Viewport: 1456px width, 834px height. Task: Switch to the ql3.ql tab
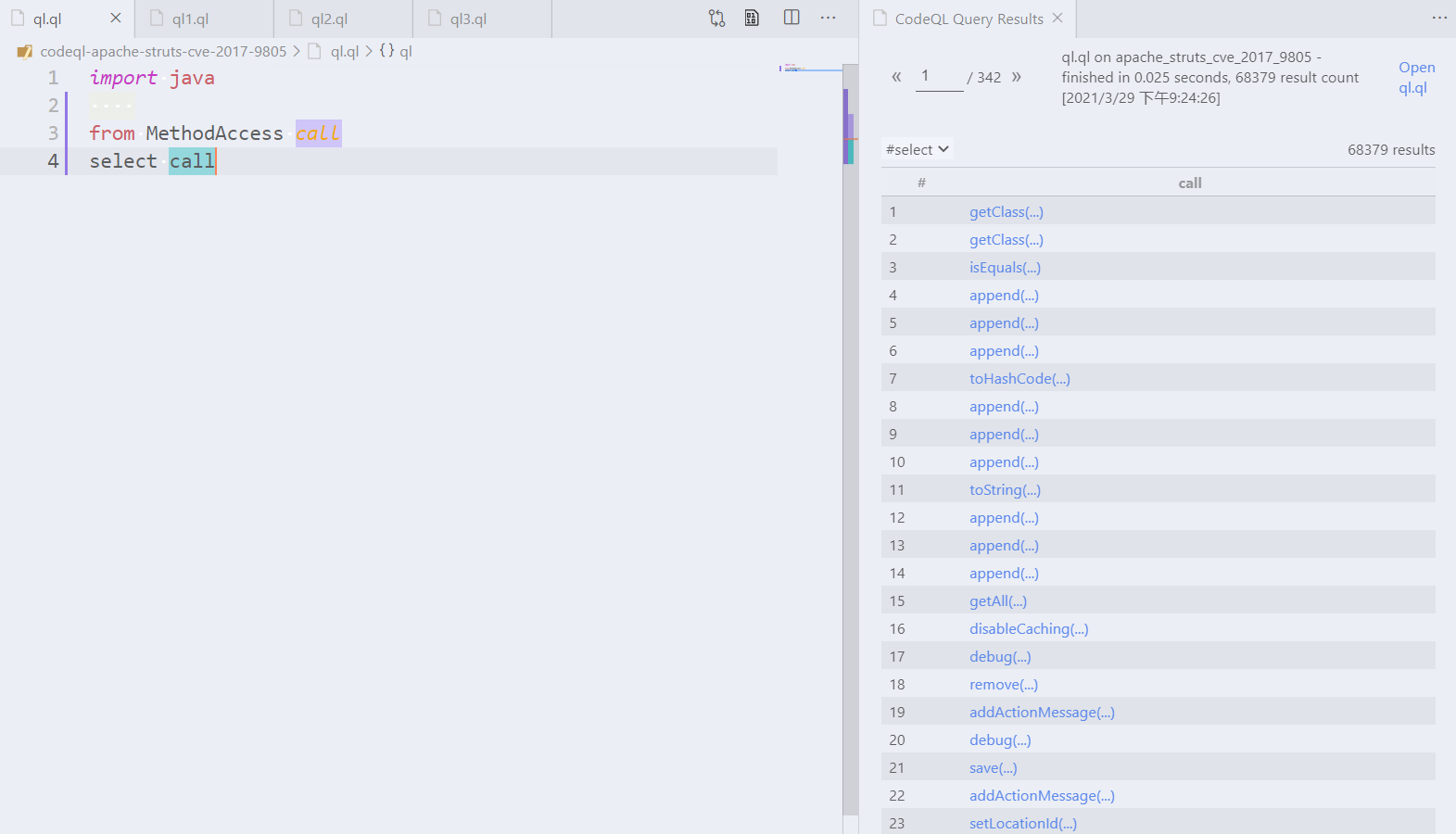click(x=482, y=19)
